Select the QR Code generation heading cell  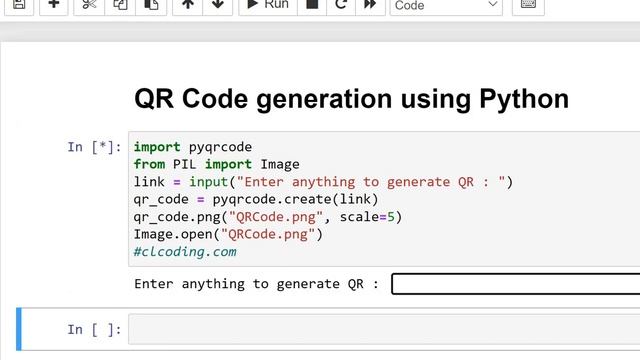pos(351,99)
